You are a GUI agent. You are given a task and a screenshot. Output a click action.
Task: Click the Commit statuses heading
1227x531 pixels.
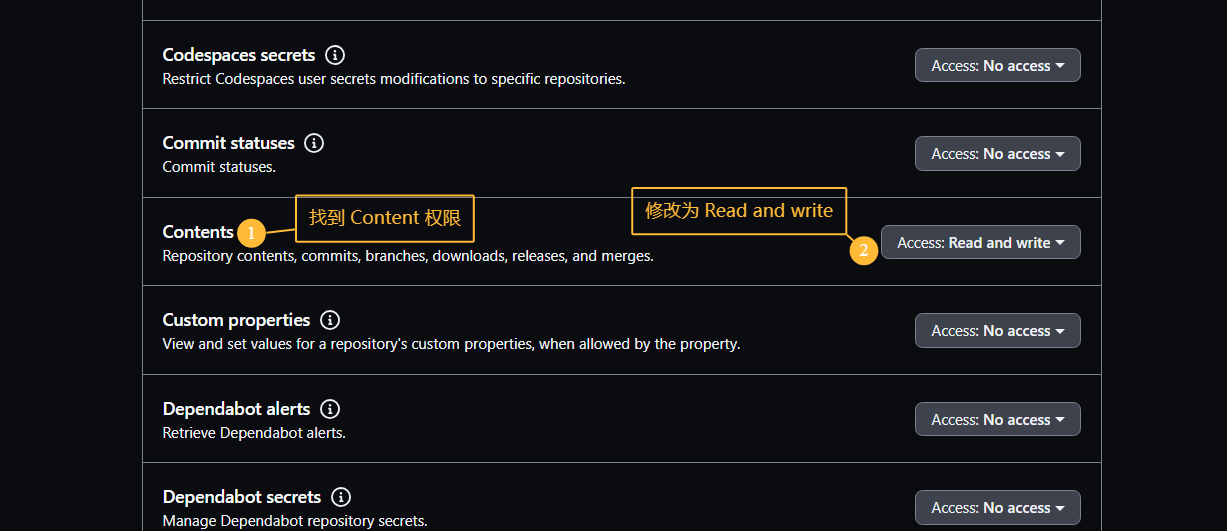point(228,143)
